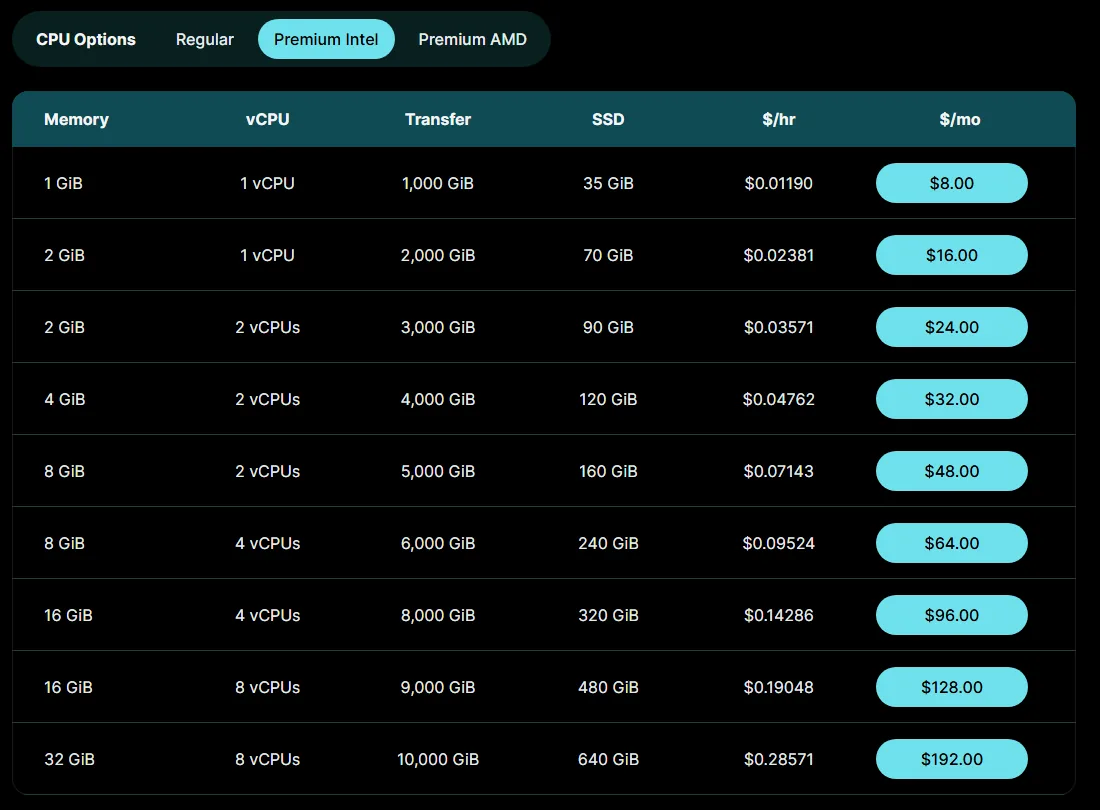Screen dimensions: 1100x810
Task: Click the 1,000 GiB transfer value
Action: click(x=438, y=183)
